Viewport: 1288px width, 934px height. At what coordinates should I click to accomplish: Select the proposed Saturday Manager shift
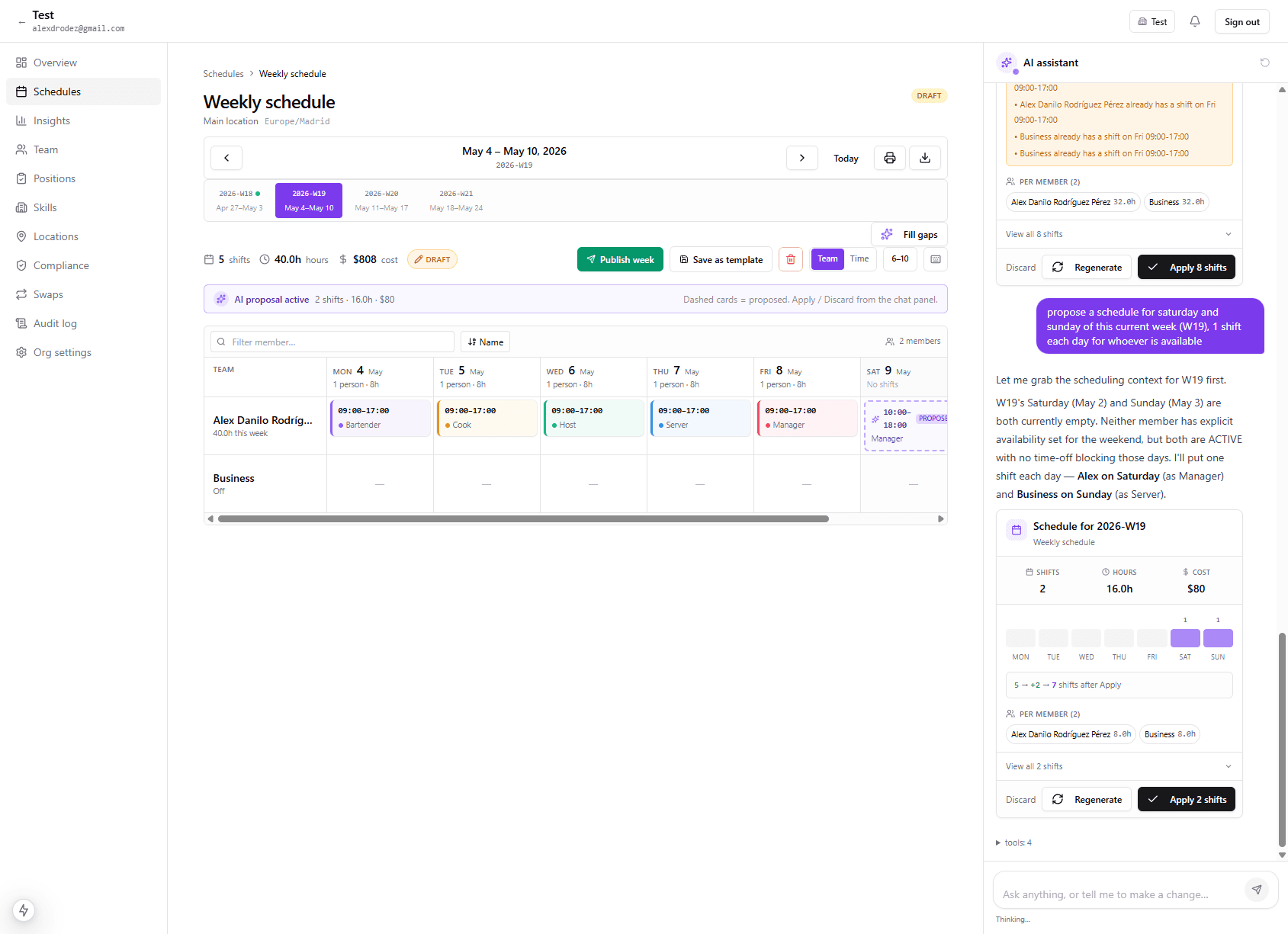[906, 425]
